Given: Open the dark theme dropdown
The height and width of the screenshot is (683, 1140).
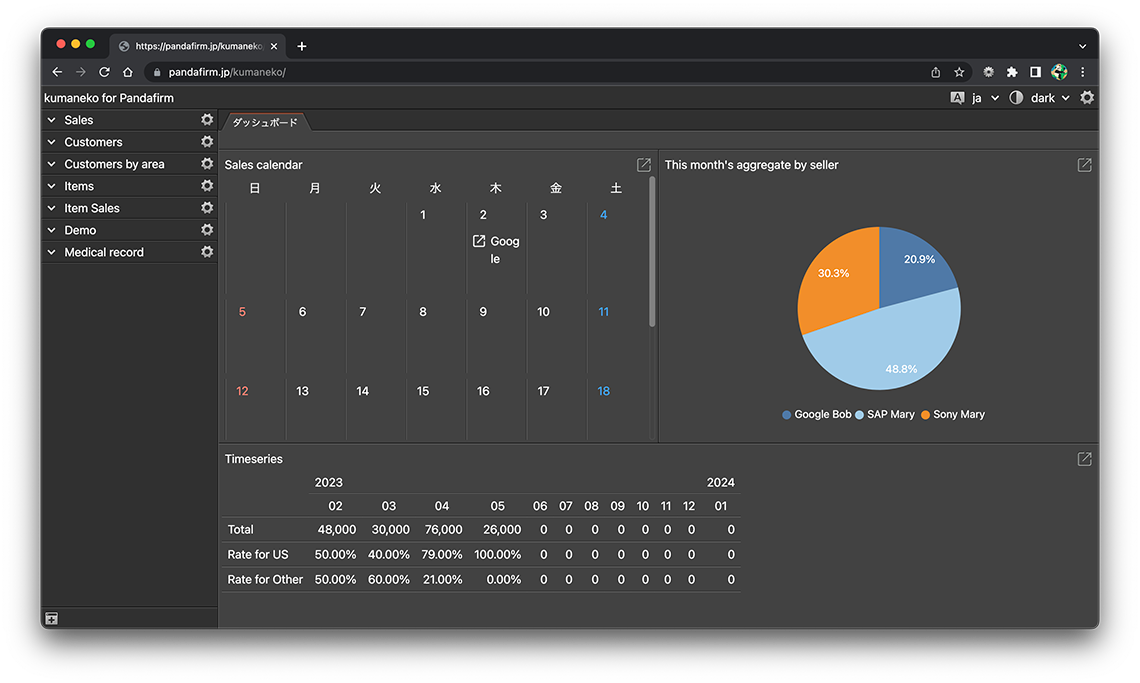Looking at the screenshot, I should (x=1042, y=98).
